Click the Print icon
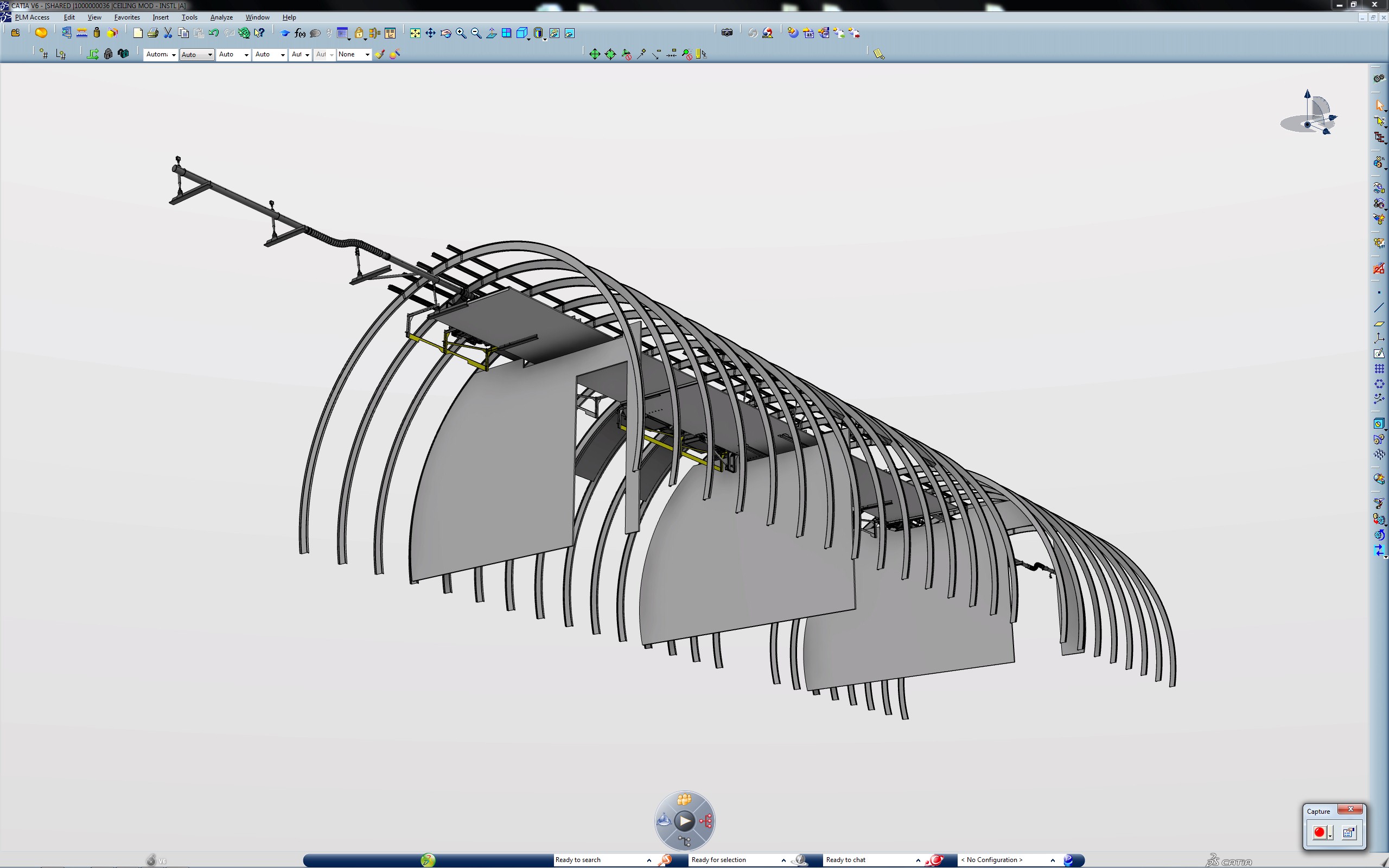The width and height of the screenshot is (1389, 868). point(152,33)
